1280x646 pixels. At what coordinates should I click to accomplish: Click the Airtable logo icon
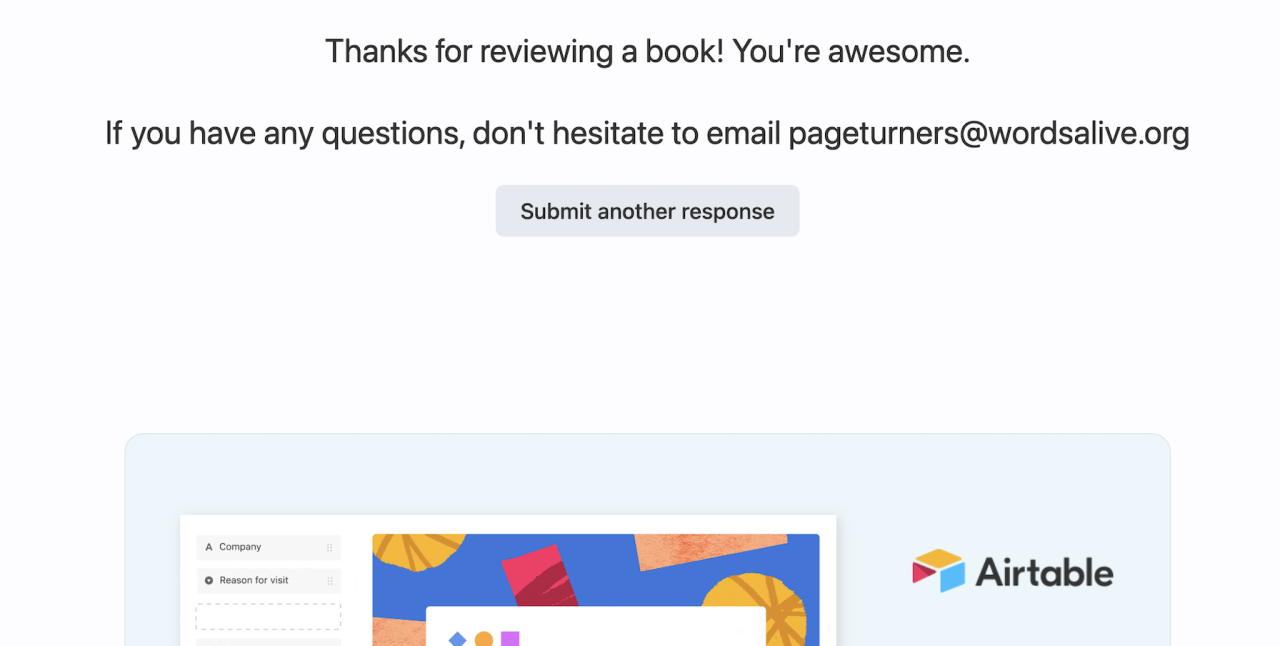point(938,571)
